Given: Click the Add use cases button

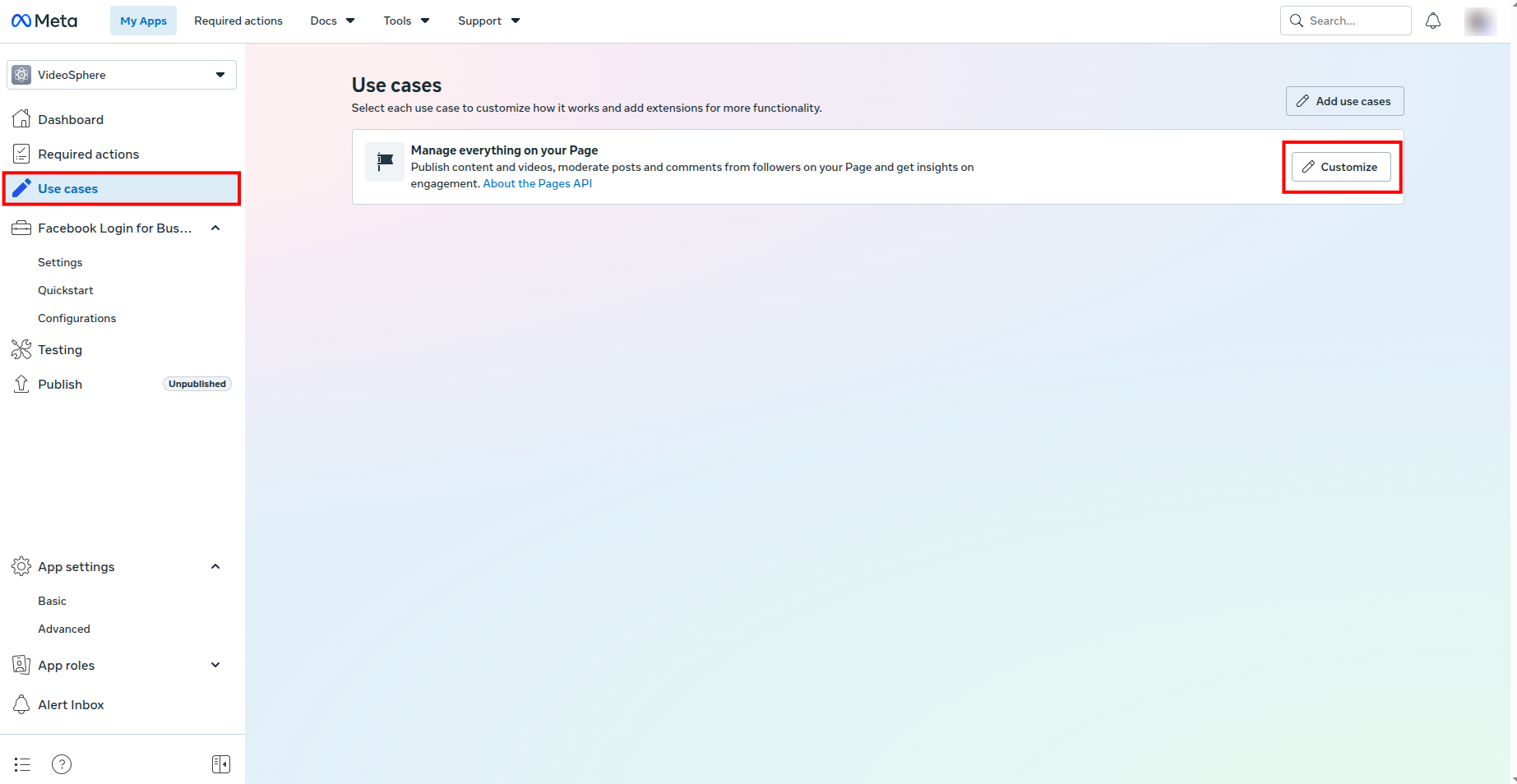Looking at the screenshot, I should click(x=1344, y=101).
